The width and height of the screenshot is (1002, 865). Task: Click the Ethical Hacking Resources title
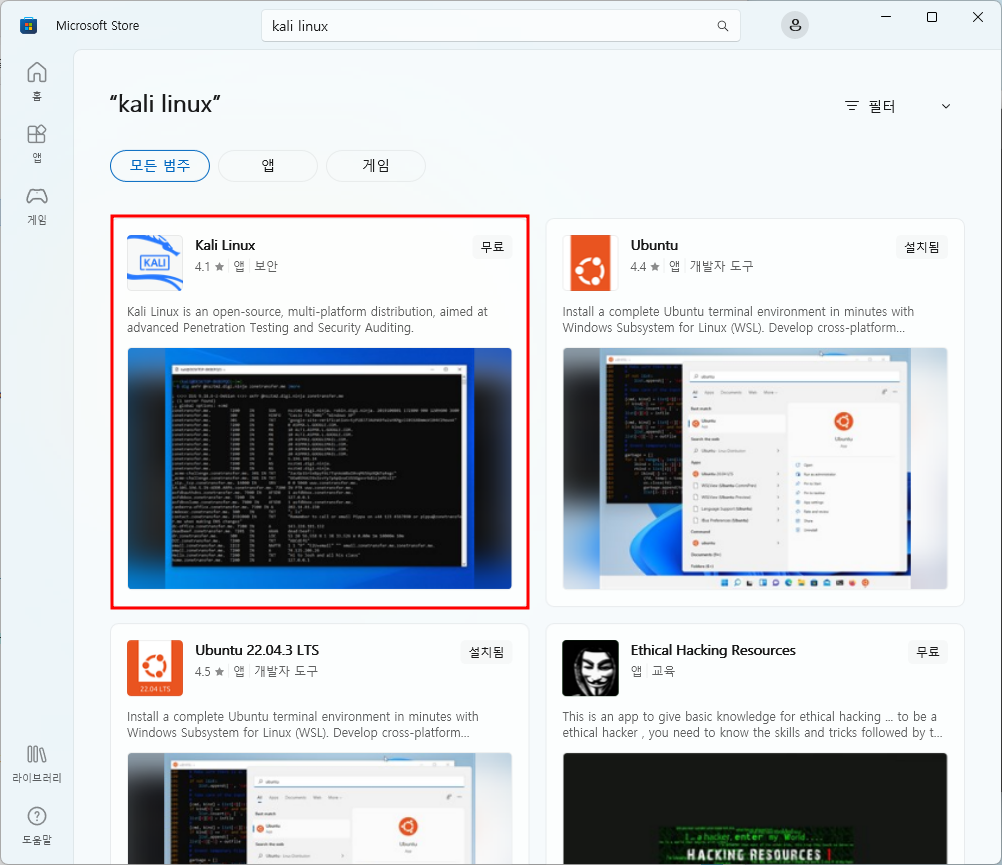pos(713,650)
